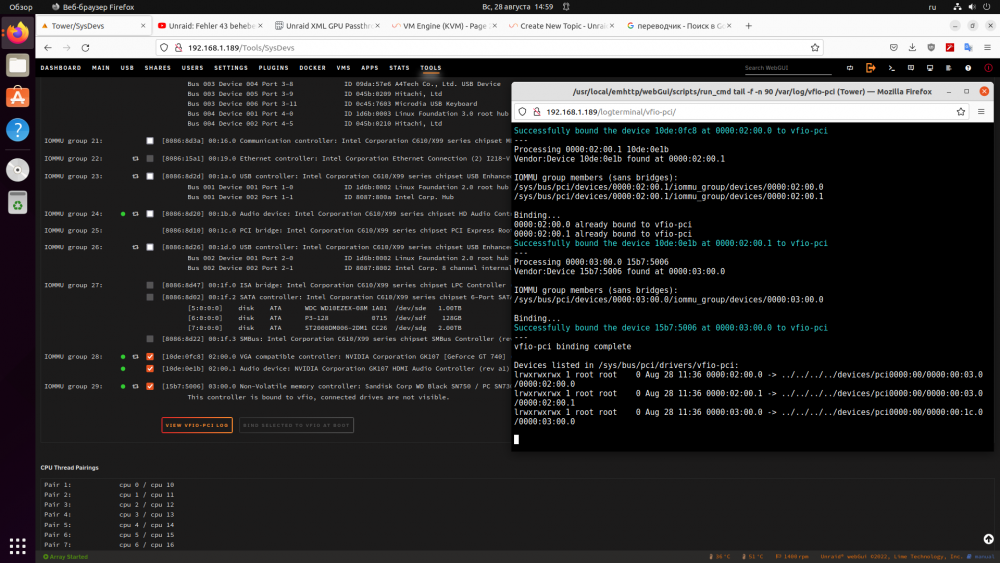Click Bind Selected to VFIO at Boot

click(x=296, y=425)
